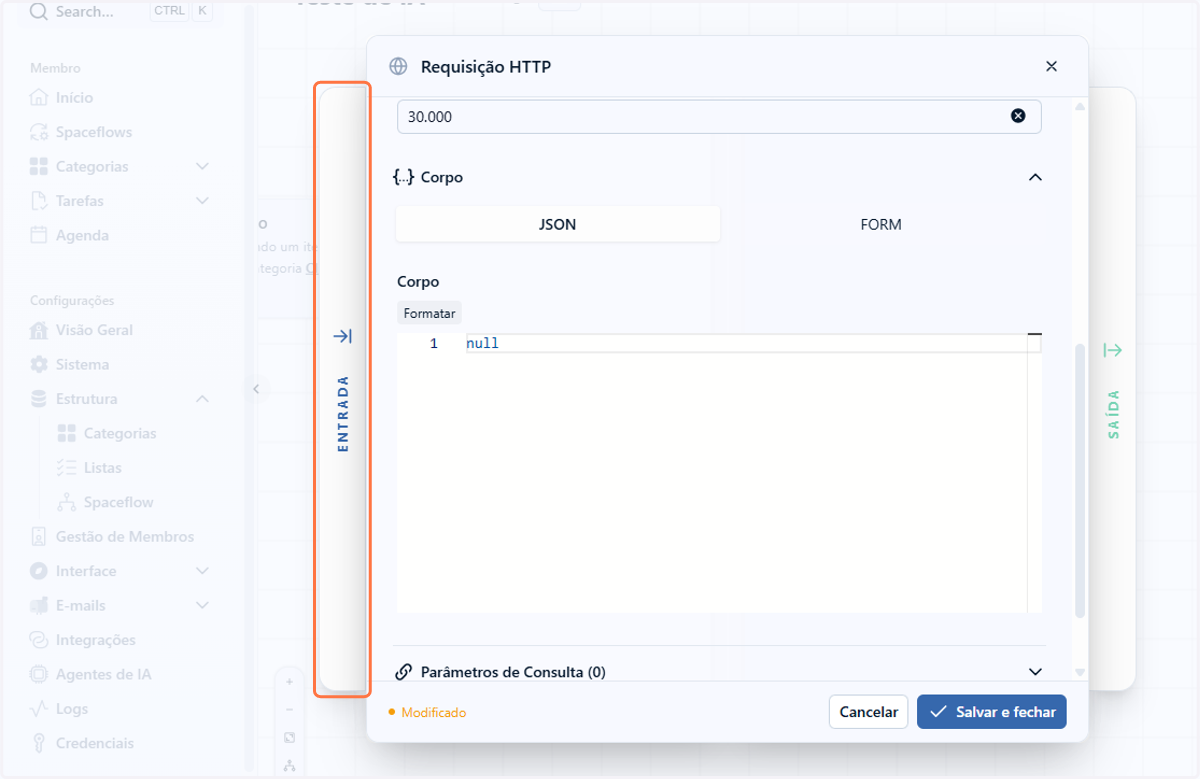
Task: Click the globe icon beside Requisição HTTP
Action: click(398, 67)
